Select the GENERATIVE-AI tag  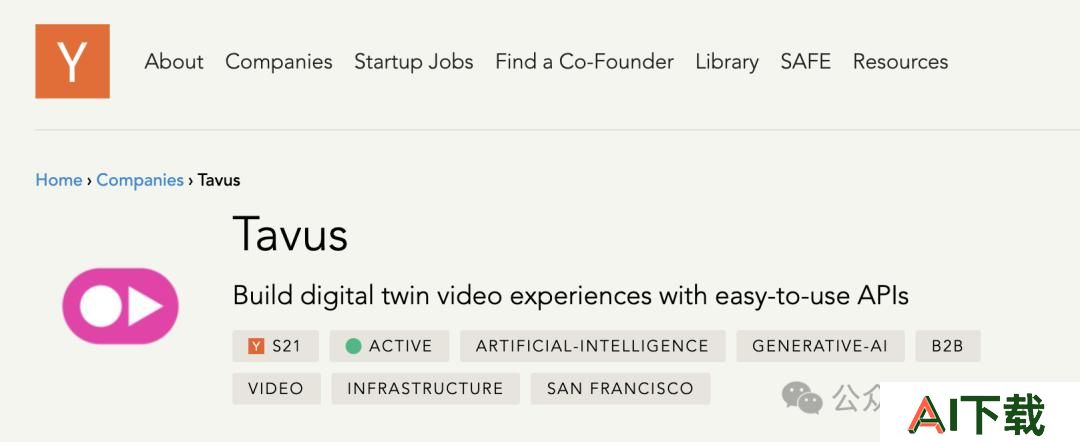[820, 346]
